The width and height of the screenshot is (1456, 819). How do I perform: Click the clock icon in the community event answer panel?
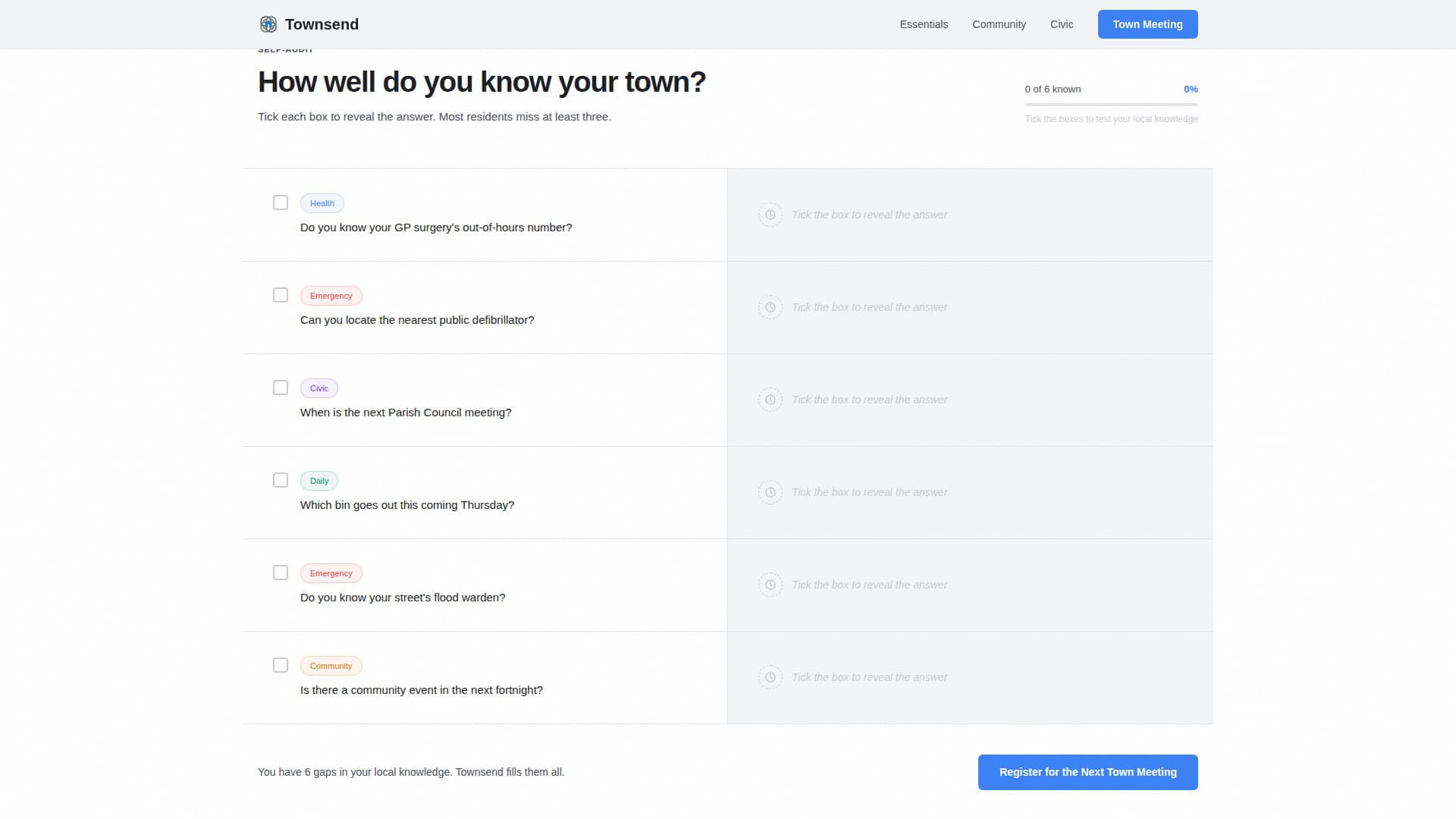tap(770, 677)
